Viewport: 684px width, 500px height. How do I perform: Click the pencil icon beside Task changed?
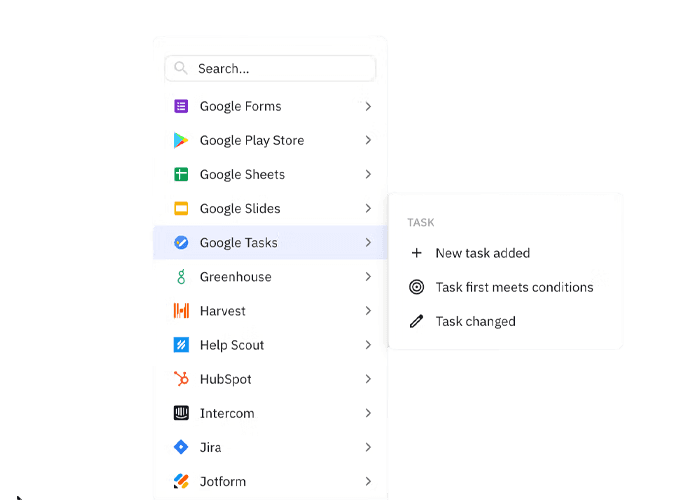[417, 321]
